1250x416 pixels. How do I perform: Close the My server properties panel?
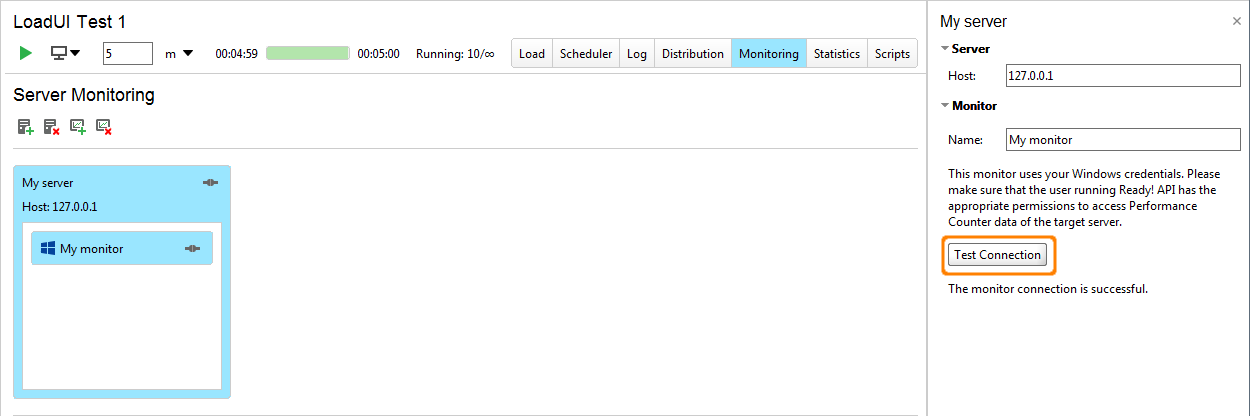point(1237,21)
